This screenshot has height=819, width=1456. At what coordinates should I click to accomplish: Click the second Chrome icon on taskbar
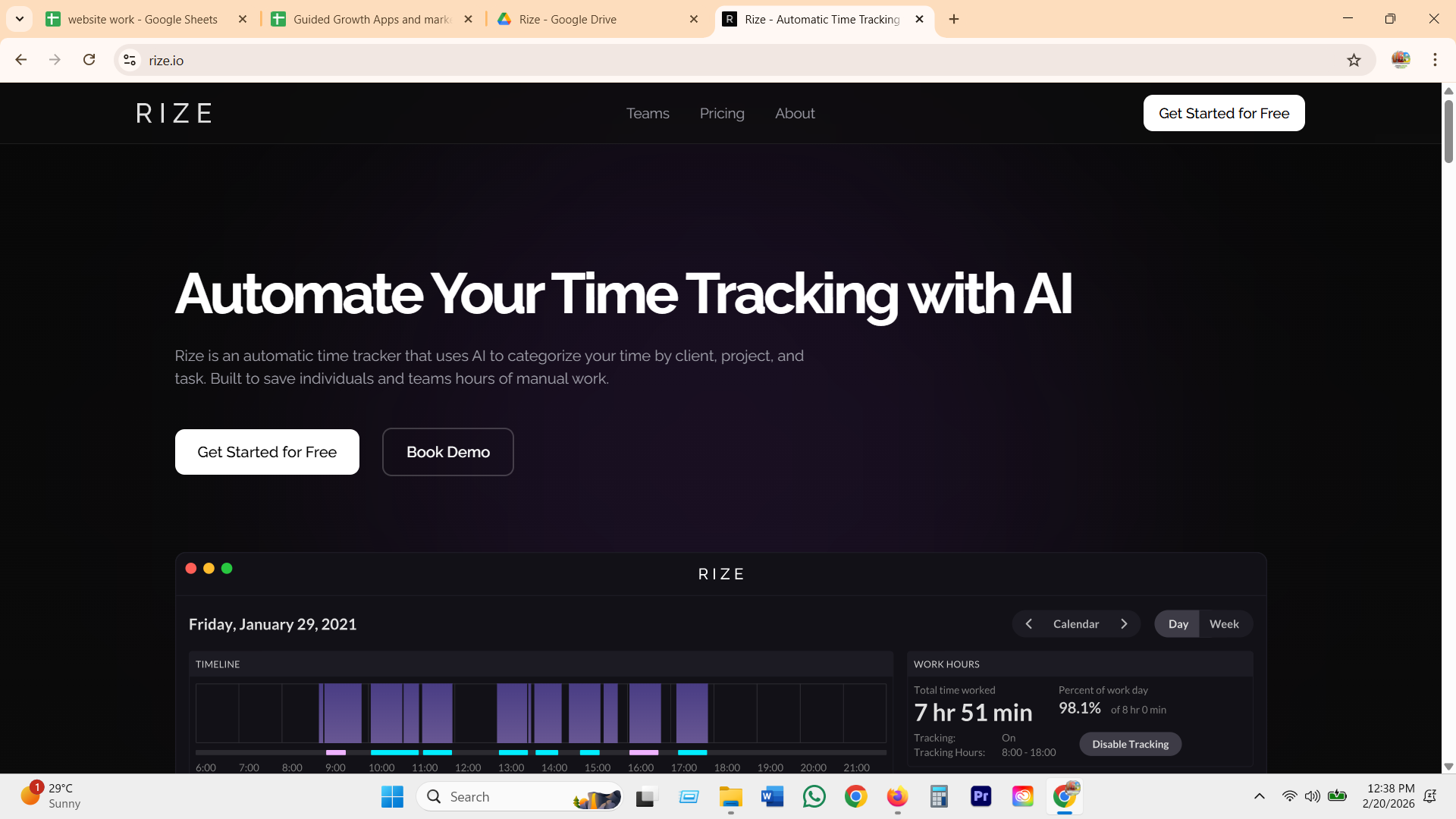1064,797
